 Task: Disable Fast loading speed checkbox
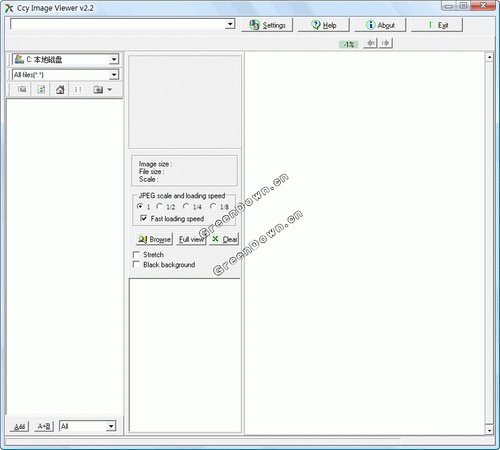coord(144,218)
